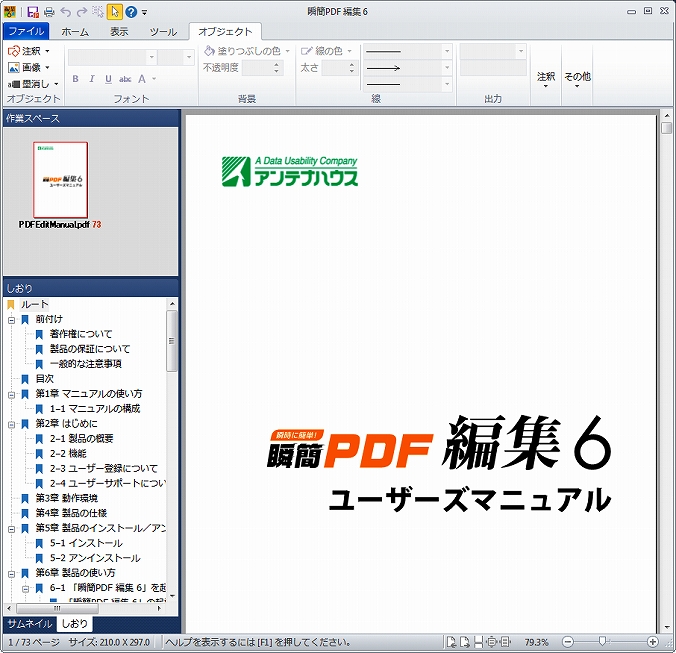The image size is (676, 653).
Task: Open the 2-1 製品の概要 bookmark
Action: coord(81,439)
